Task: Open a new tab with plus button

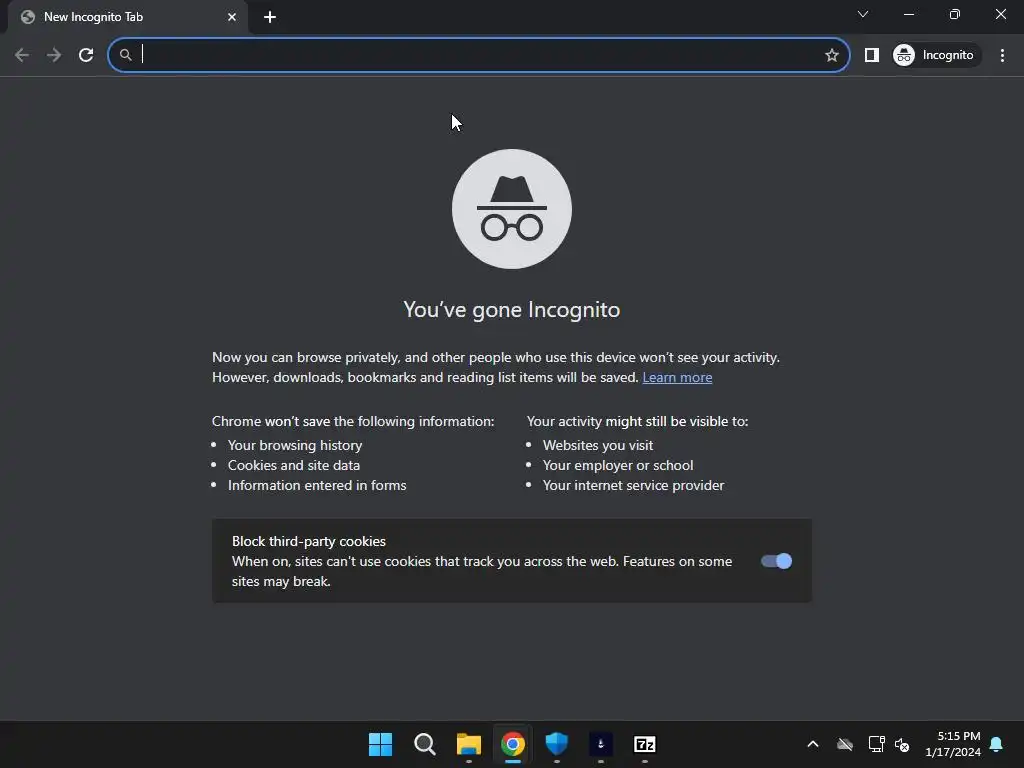Action: click(270, 17)
